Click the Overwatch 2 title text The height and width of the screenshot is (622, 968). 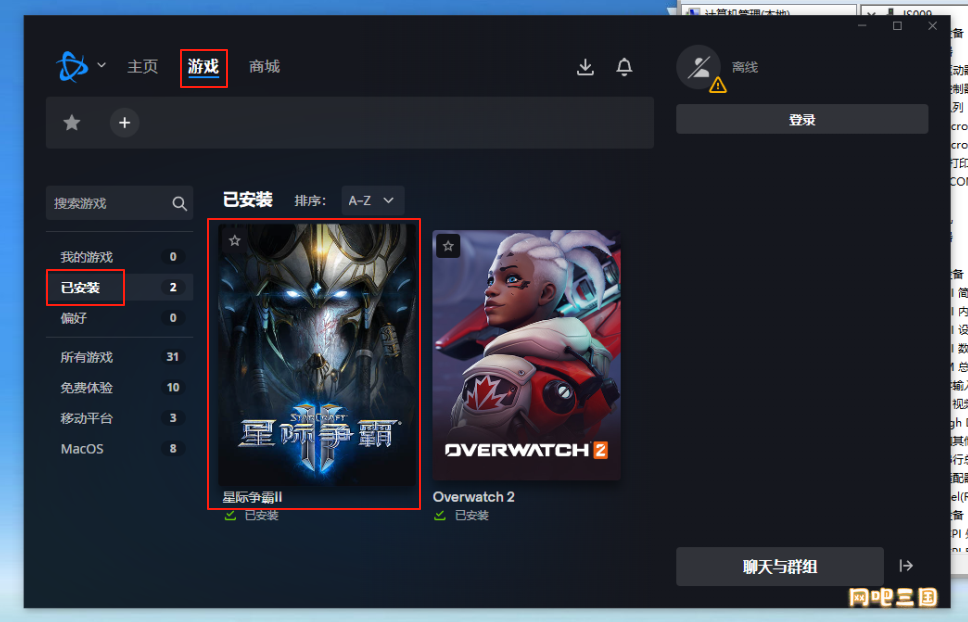coord(474,497)
